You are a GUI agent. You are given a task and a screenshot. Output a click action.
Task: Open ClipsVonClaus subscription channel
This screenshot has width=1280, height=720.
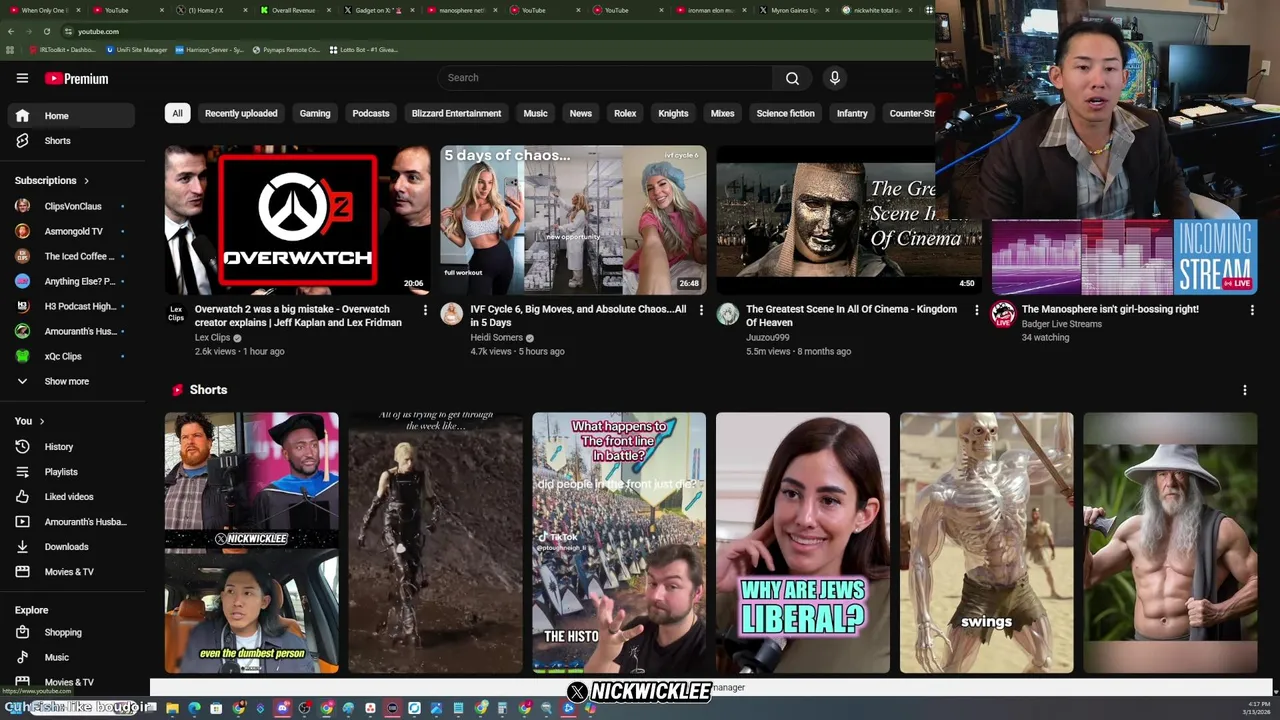tap(70, 206)
